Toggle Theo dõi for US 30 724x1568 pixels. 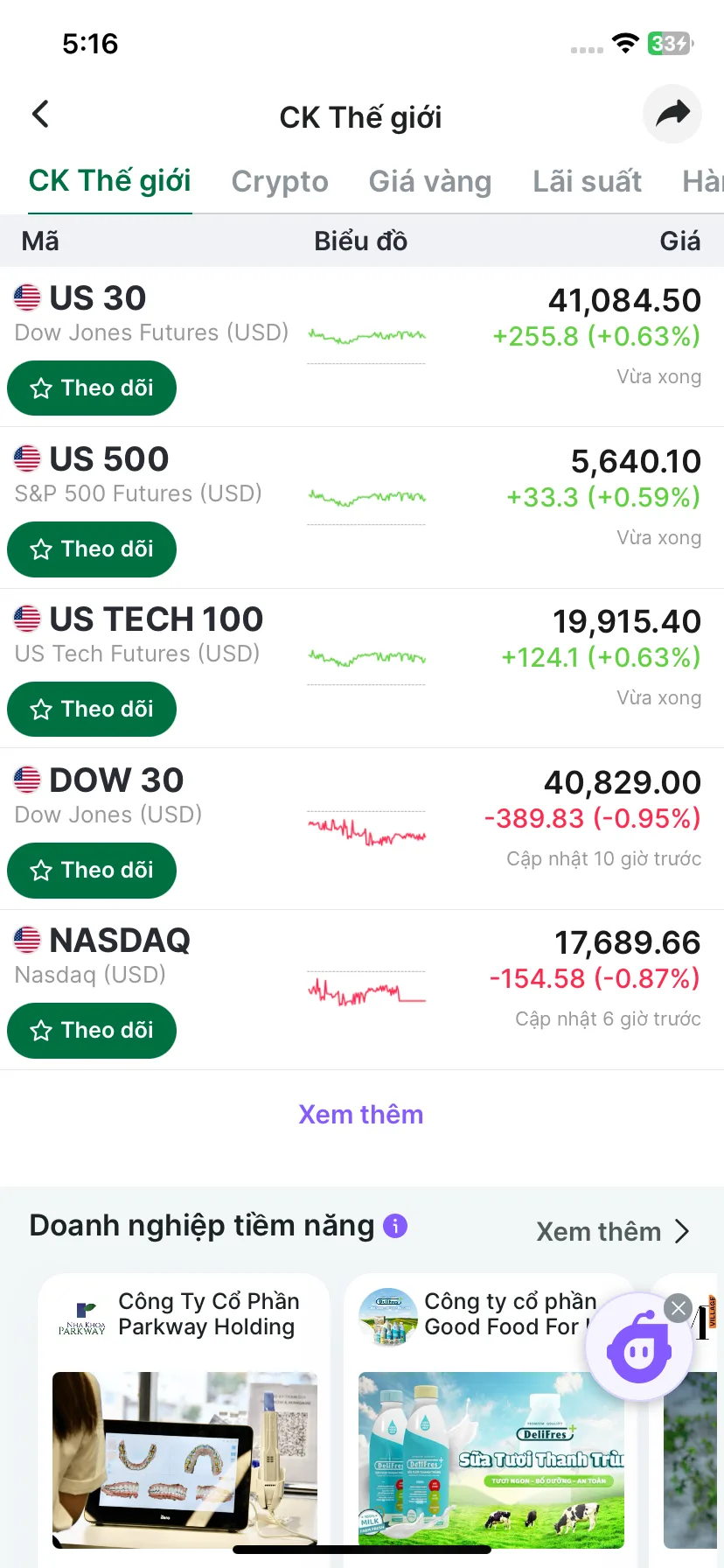click(92, 388)
